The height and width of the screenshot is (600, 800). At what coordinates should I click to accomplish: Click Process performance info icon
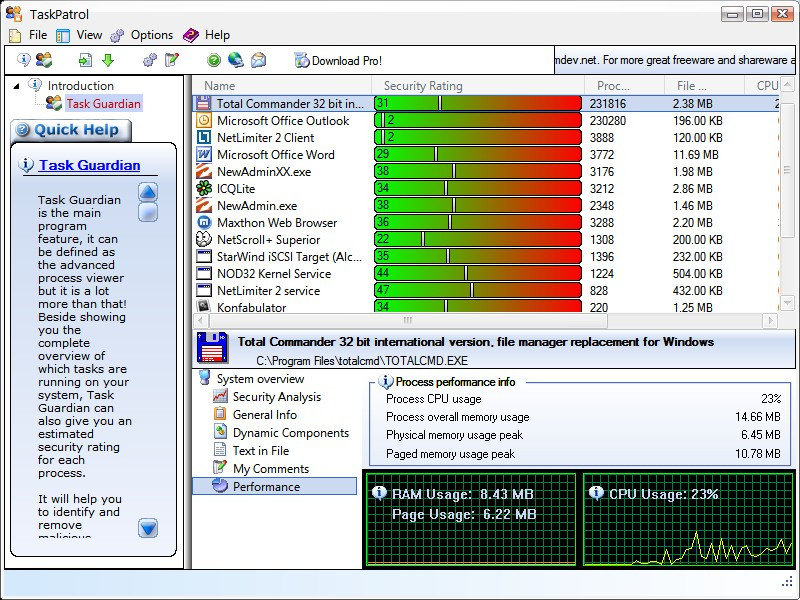(386, 382)
